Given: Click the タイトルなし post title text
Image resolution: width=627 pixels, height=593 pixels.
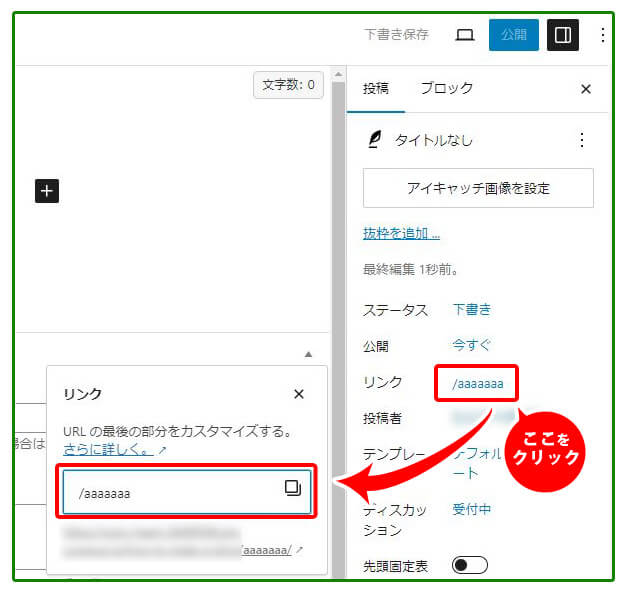Looking at the screenshot, I should coord(433,140).
